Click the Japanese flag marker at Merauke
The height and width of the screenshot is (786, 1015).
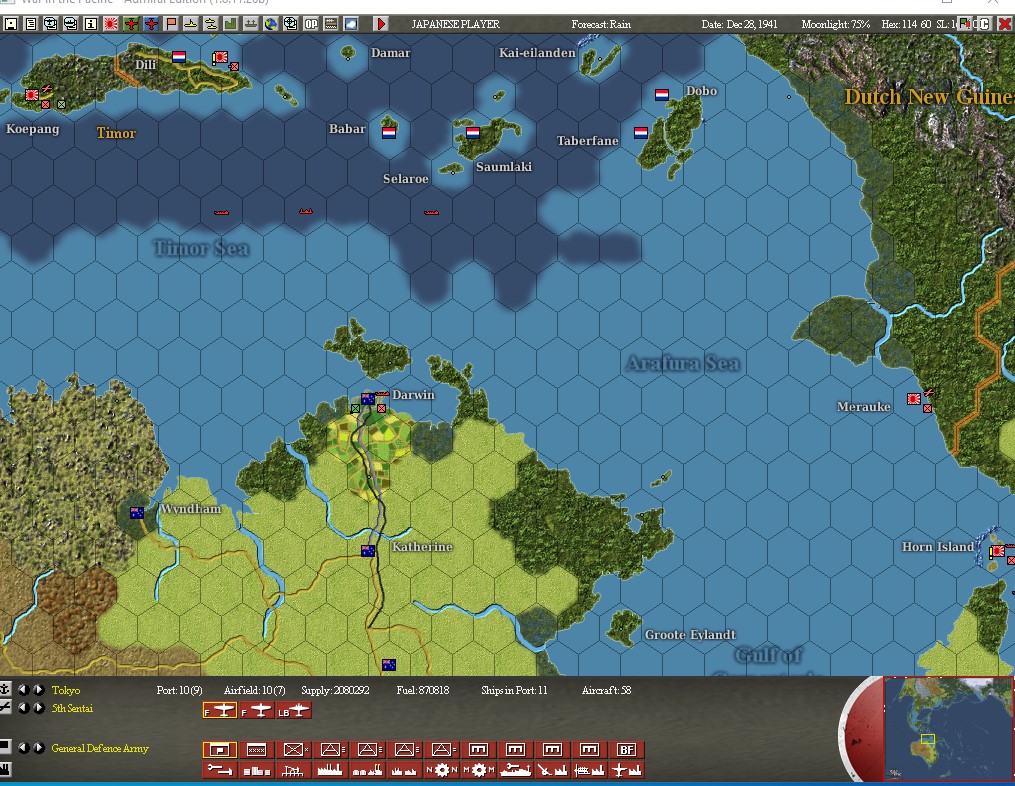(x=914, y=399)
